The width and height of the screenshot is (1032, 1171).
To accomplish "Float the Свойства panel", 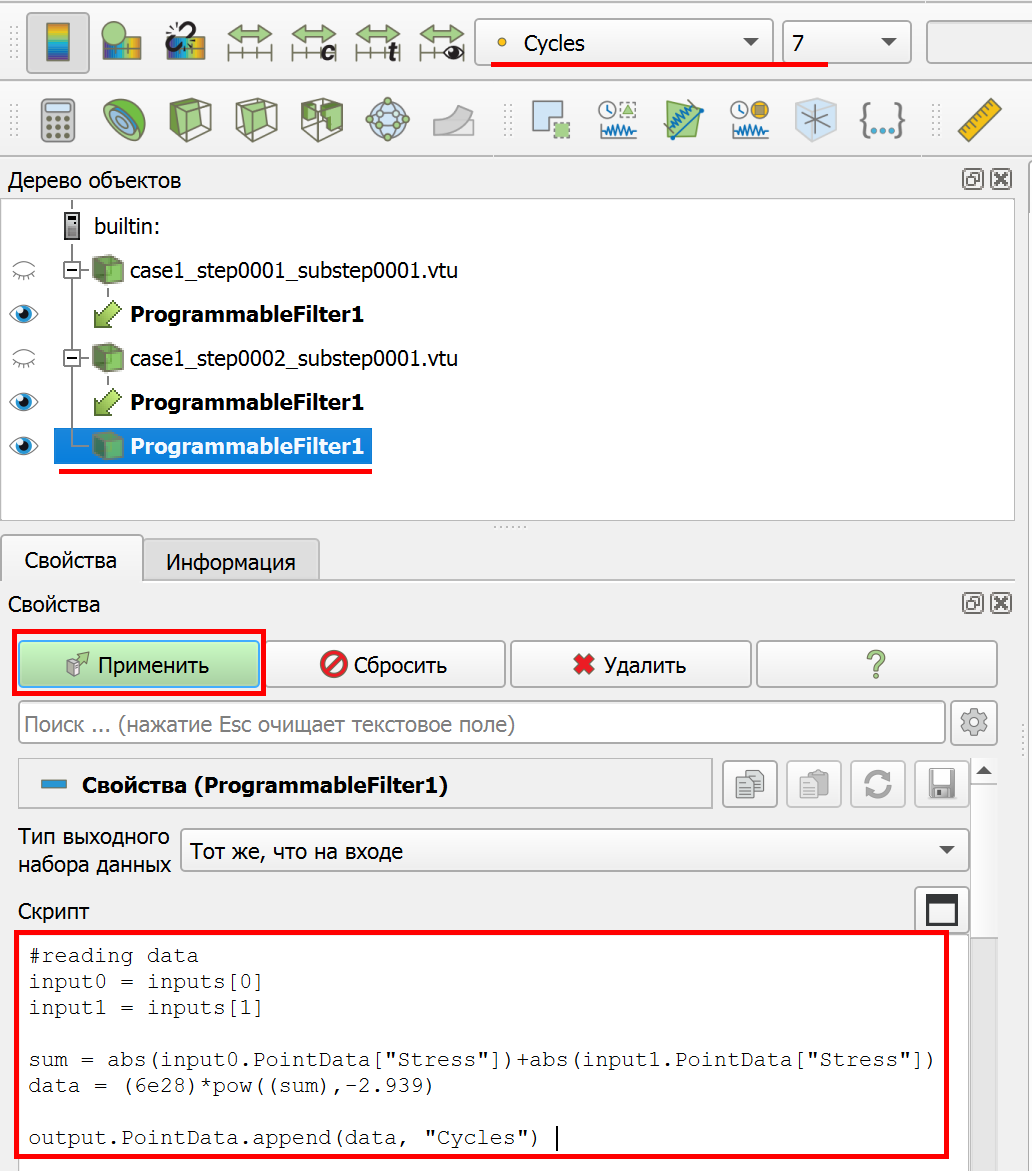I will point(972,603).
